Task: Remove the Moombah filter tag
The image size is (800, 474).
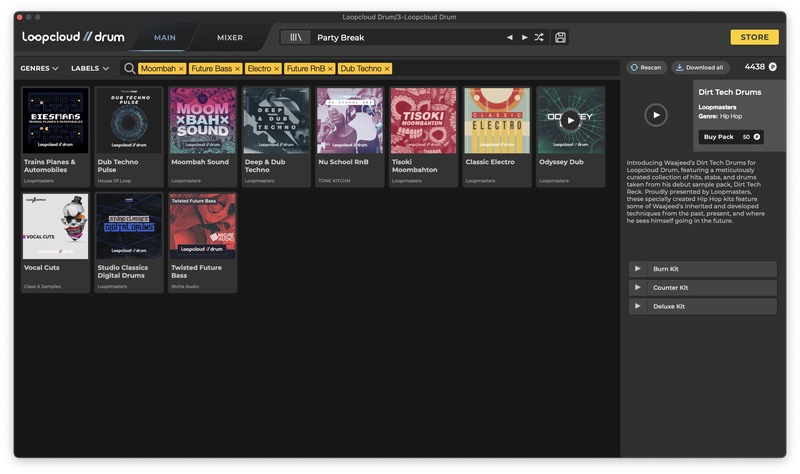Action: [x=181, y=69]
